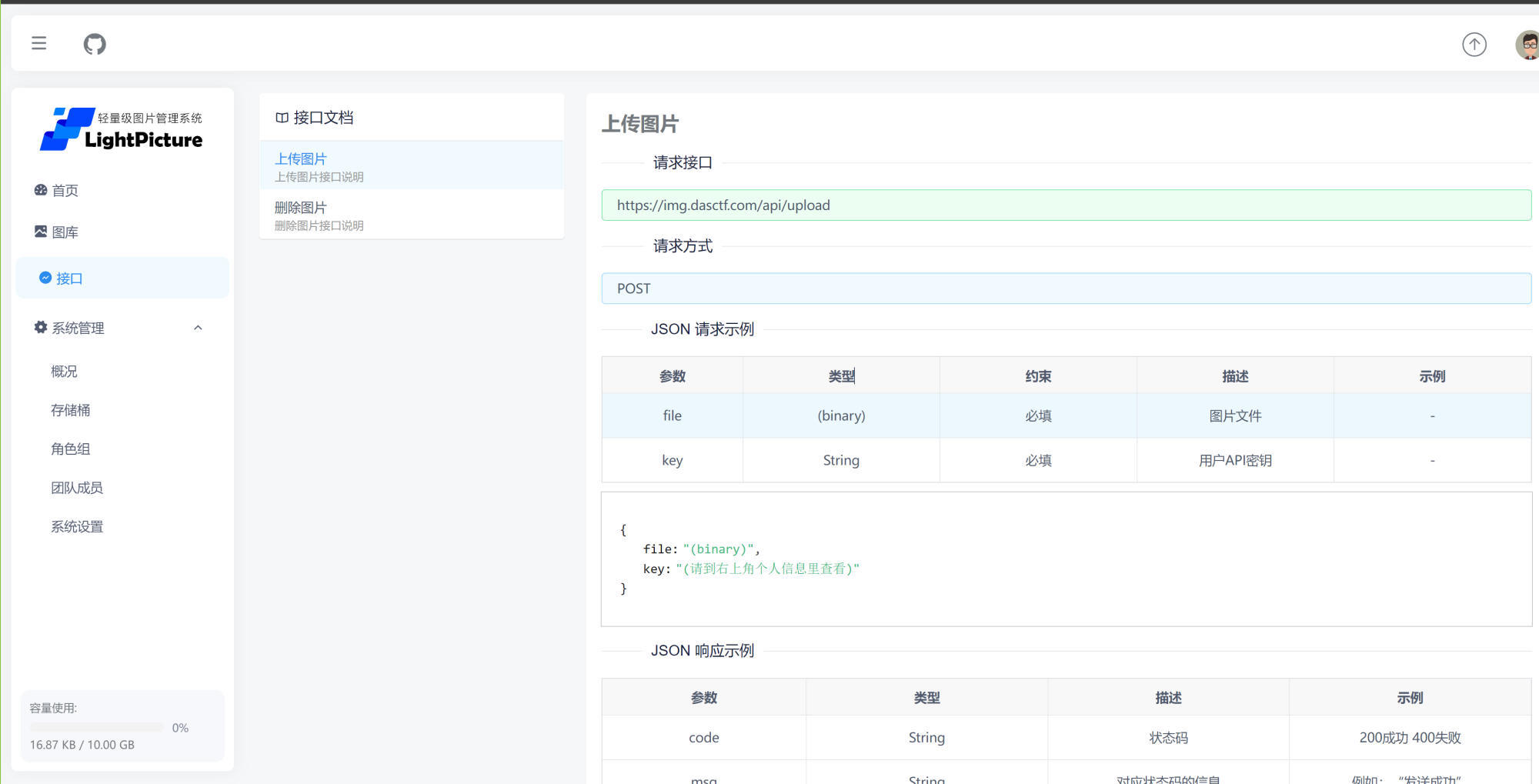1539x784 pixels.
Task: Click the api/upload request URL box
Action: (x=1066, y=205)
